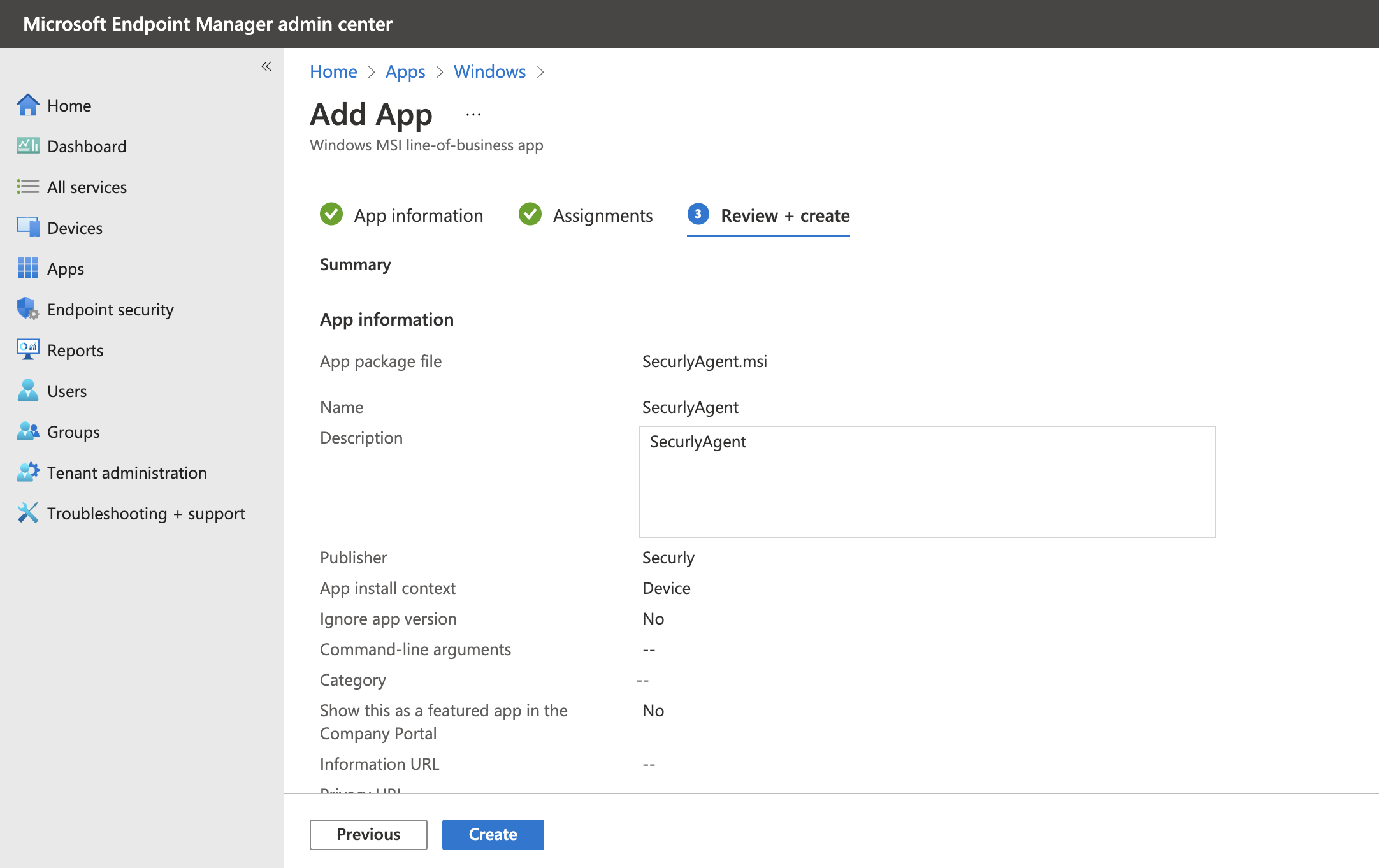Select the Review + create tab
1379x868 pixels.
pyautogui.click(x=769, y=215)
